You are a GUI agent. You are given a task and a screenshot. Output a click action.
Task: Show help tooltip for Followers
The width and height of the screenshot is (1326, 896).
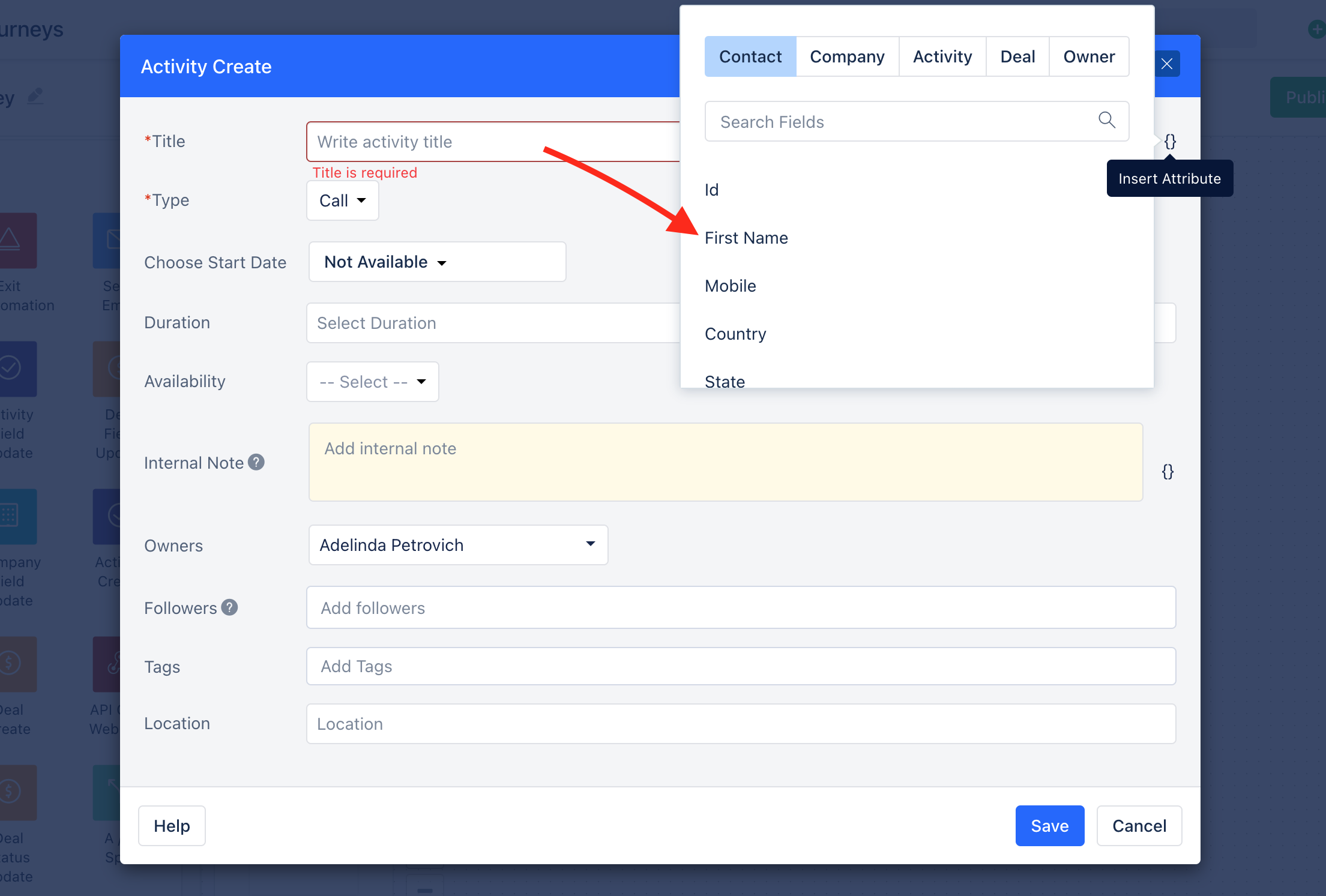click(229, 607)
